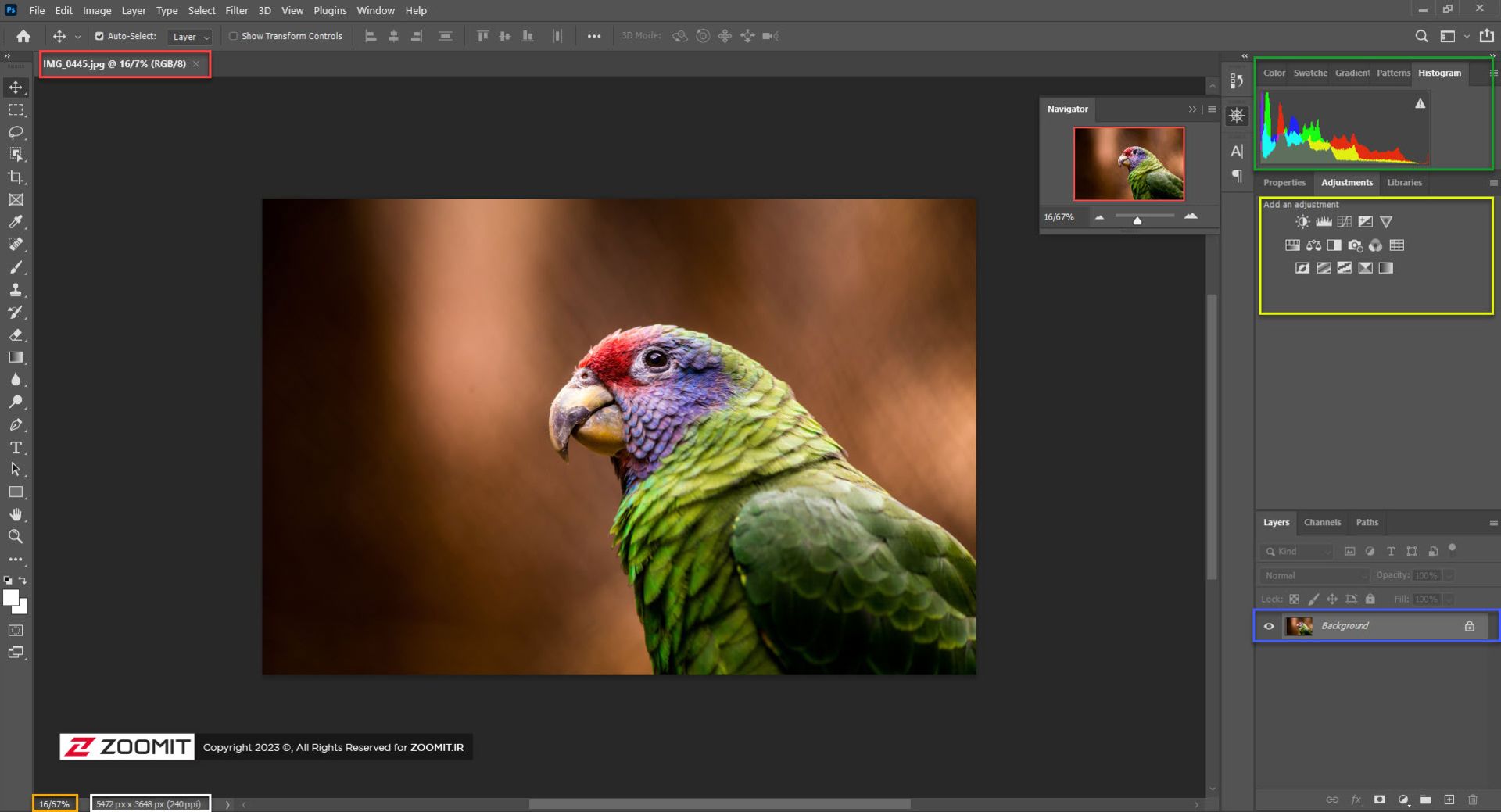Open the Normal blend mode dropdown

pos(1314,575)
